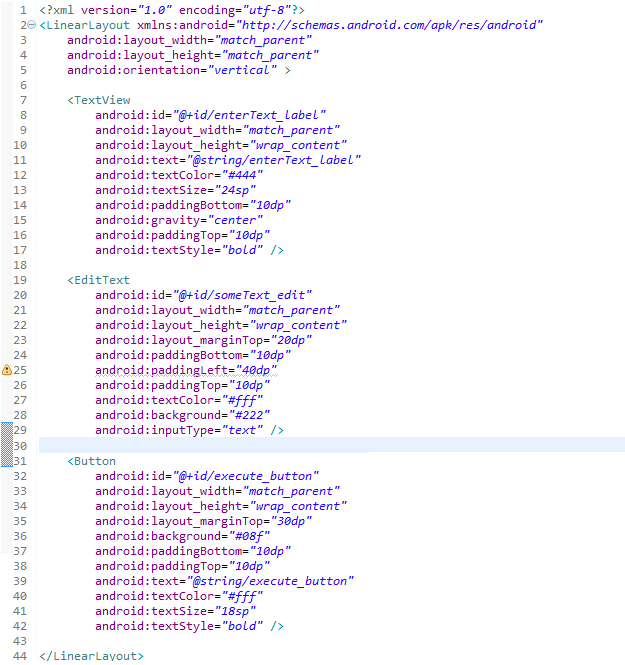Click the closing </LinearLayout> tag
625x665 pixels.
[x=92, y=656]
